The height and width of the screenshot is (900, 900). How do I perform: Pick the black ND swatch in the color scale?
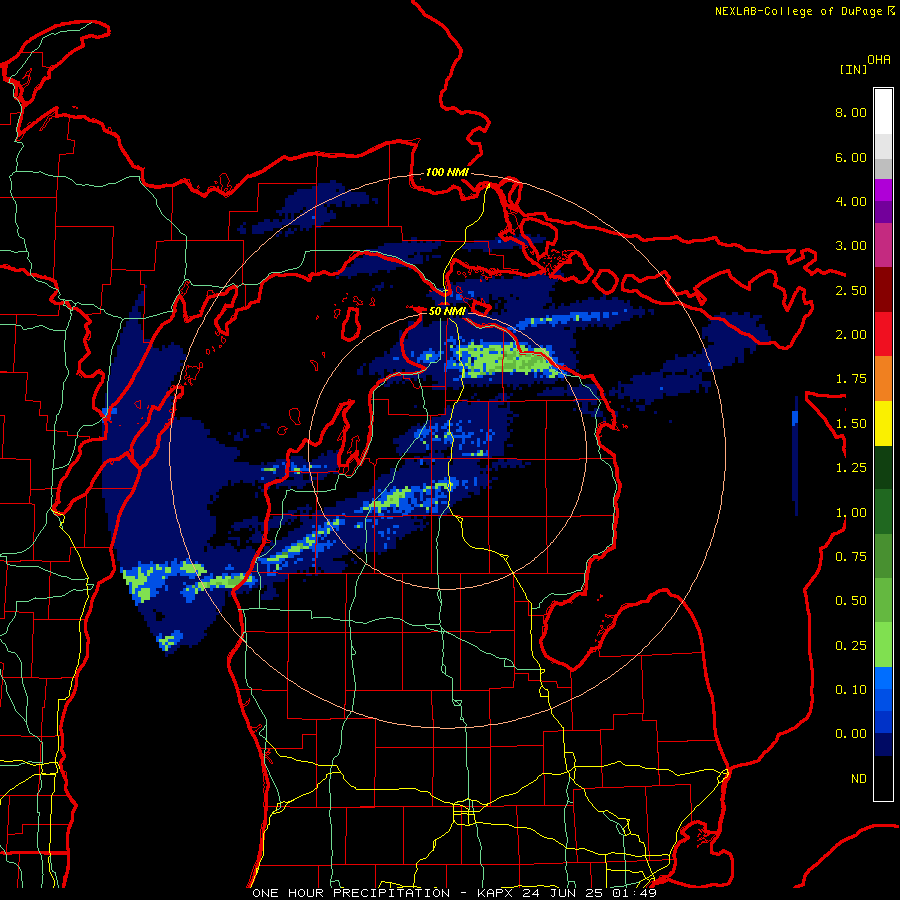click(883, 779)
